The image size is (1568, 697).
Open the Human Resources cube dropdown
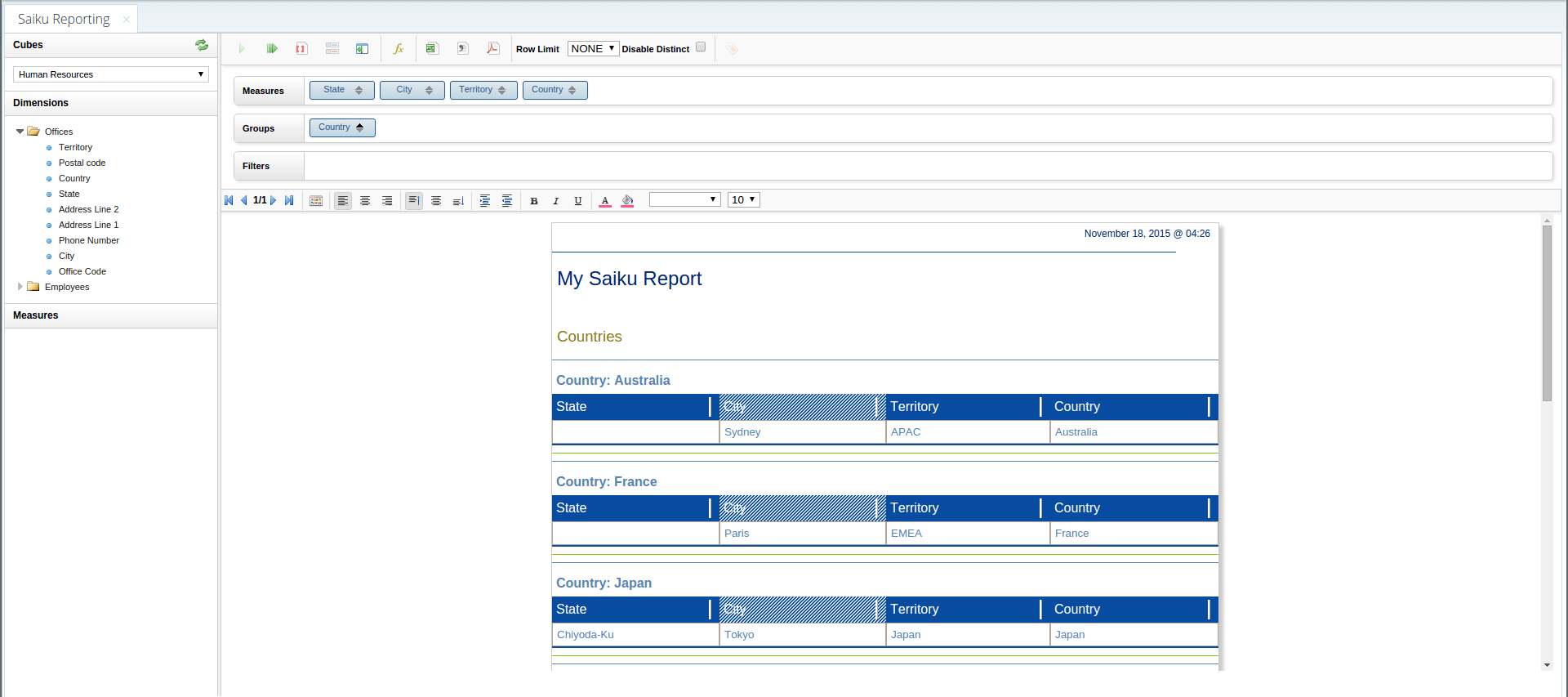tap(111, 74)
